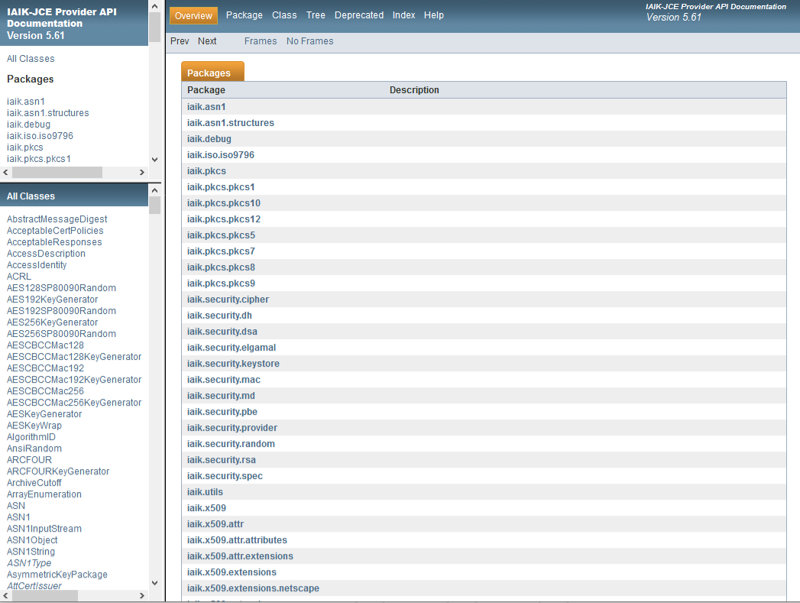Open AESCBCCMac128 class link
Image resolution: width=800 pixels, height=603 pixels.
(x=45, y=345)
